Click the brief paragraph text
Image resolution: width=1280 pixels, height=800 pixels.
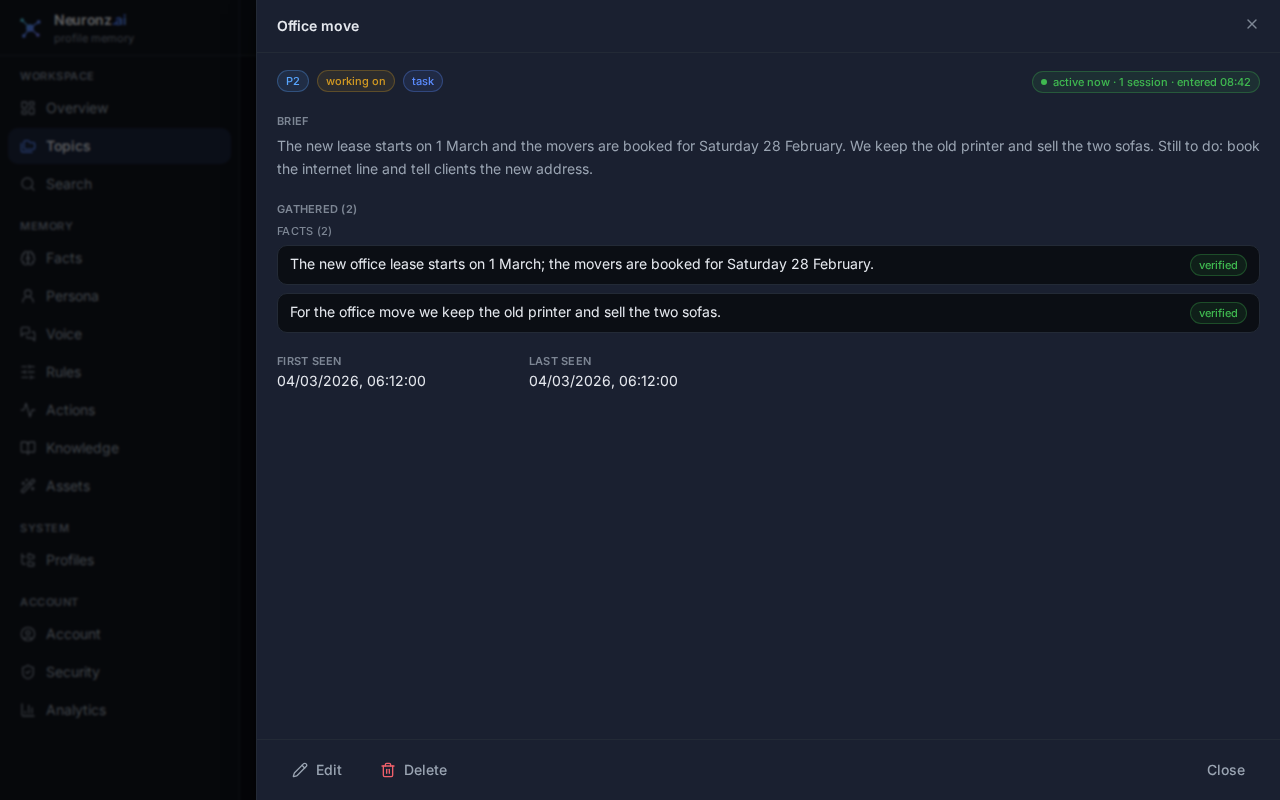[768, 157]
